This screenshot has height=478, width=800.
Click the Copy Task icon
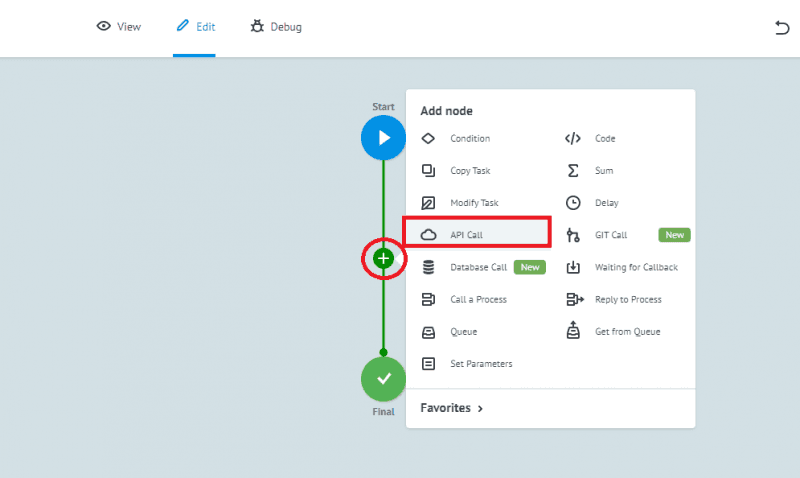click(x=428, y=170)
